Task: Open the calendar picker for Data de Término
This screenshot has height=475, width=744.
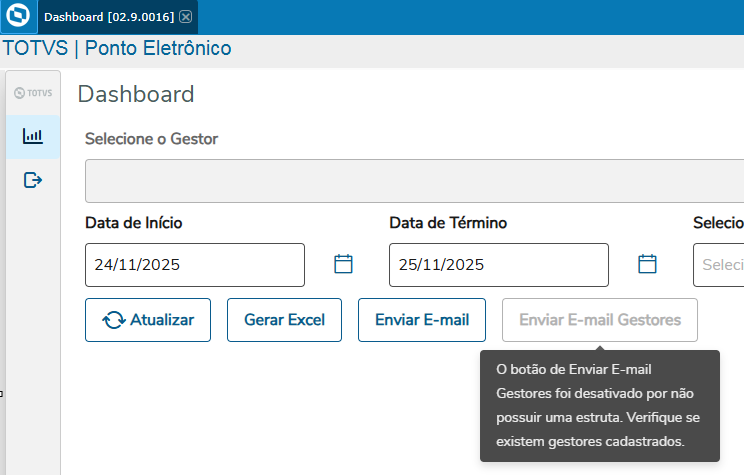Action: tap(647, 264)
